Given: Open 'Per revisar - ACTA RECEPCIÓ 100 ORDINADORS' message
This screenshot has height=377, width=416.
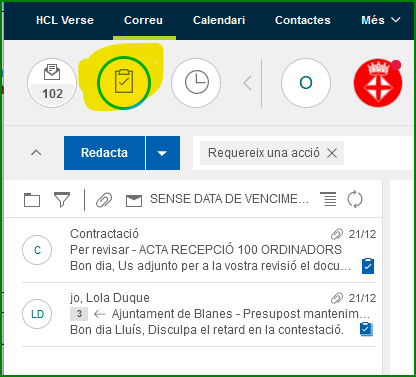Looking at the screenshot, I should click(206, 250).
